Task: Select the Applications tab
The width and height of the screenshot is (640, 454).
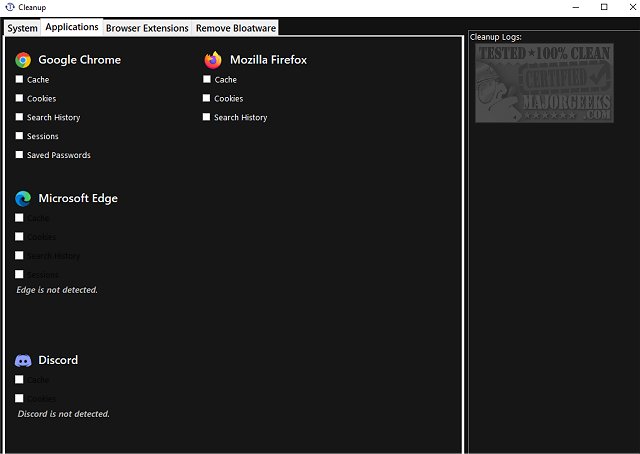Action: [x=72, y=27]
